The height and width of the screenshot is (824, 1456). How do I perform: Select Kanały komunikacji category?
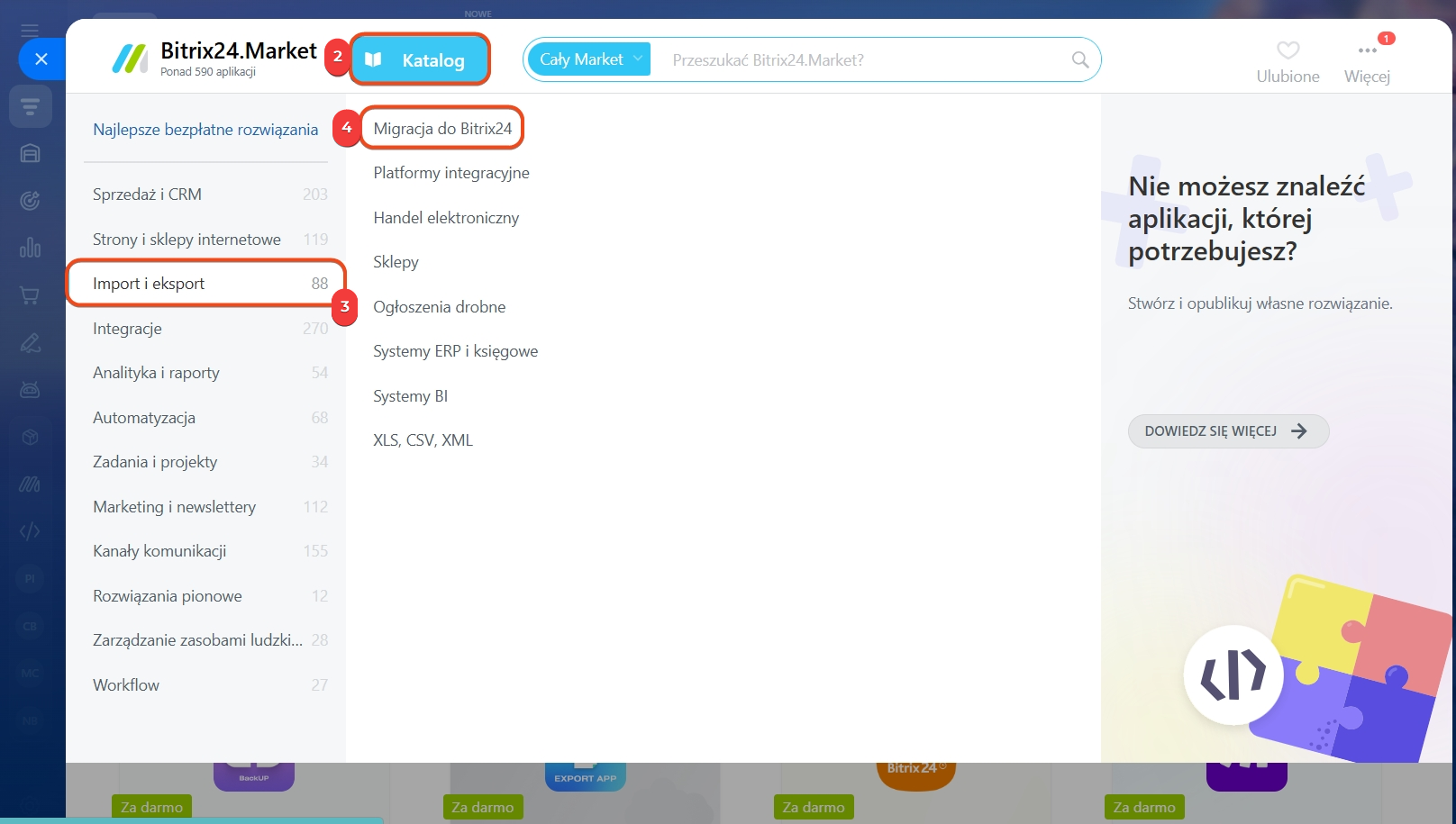[x=210, y=551]
